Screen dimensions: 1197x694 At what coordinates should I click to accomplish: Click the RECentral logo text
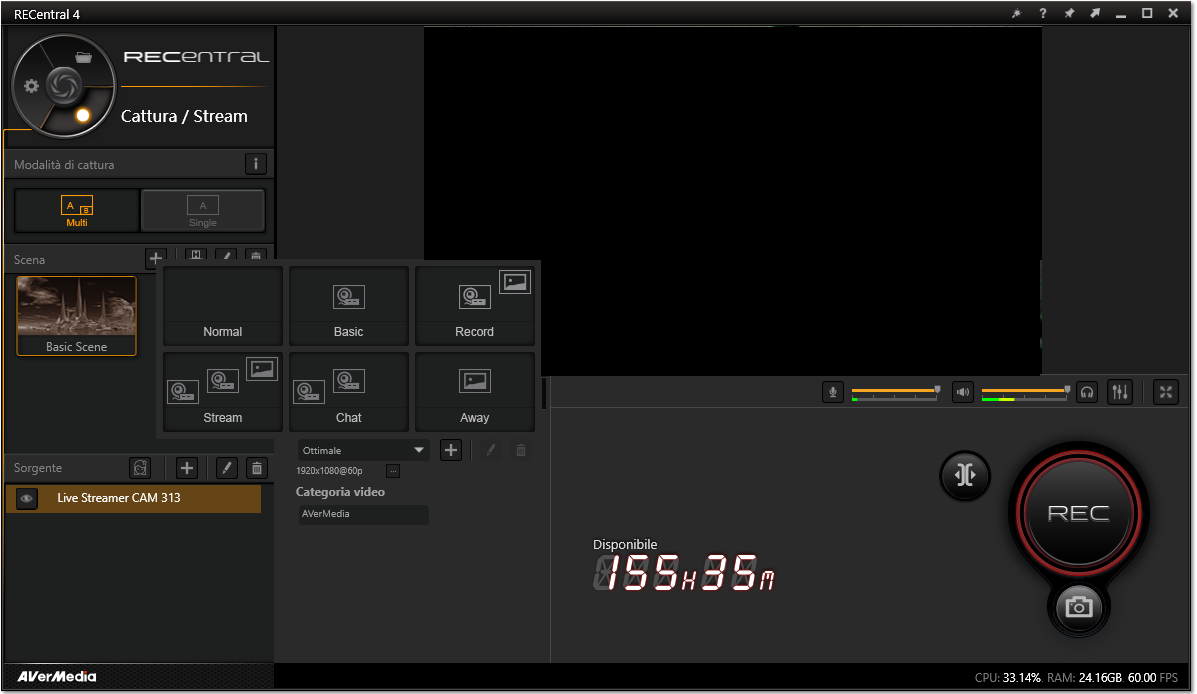pyautogui.click(x=196, y=57)
